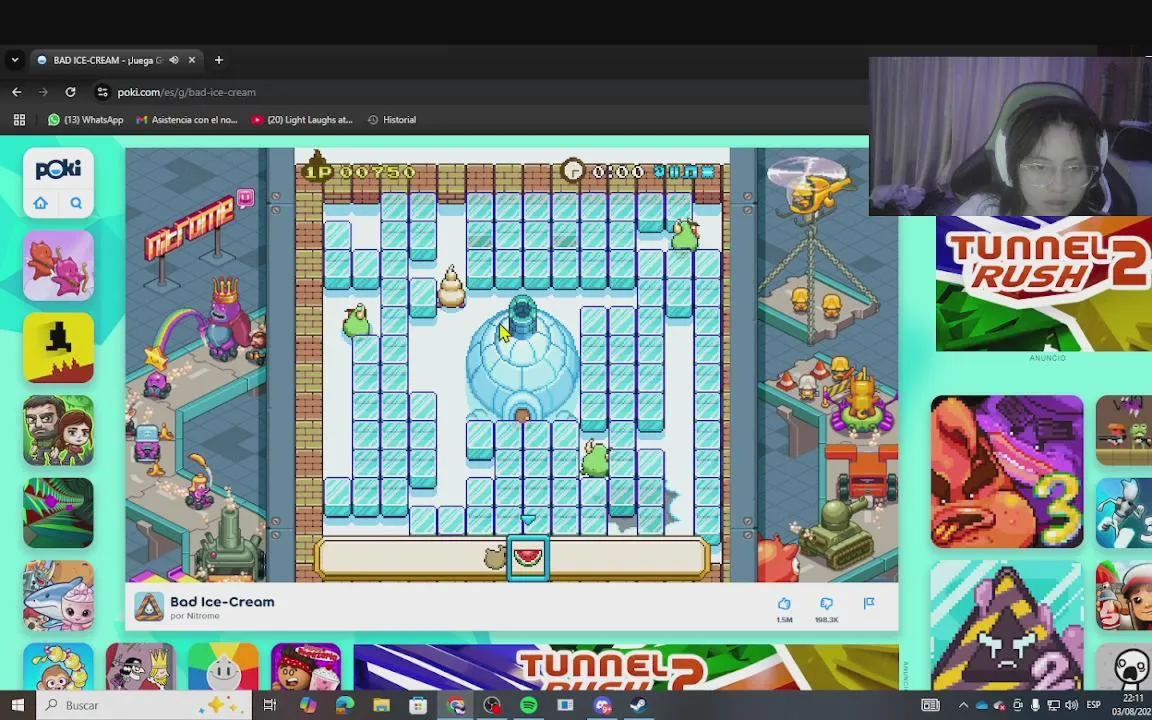Image resolution: width=1152 pixels, height=720 pixels.
Task: Close the BAD ICE-CREAM tab
Action: [x=192, y=60]
